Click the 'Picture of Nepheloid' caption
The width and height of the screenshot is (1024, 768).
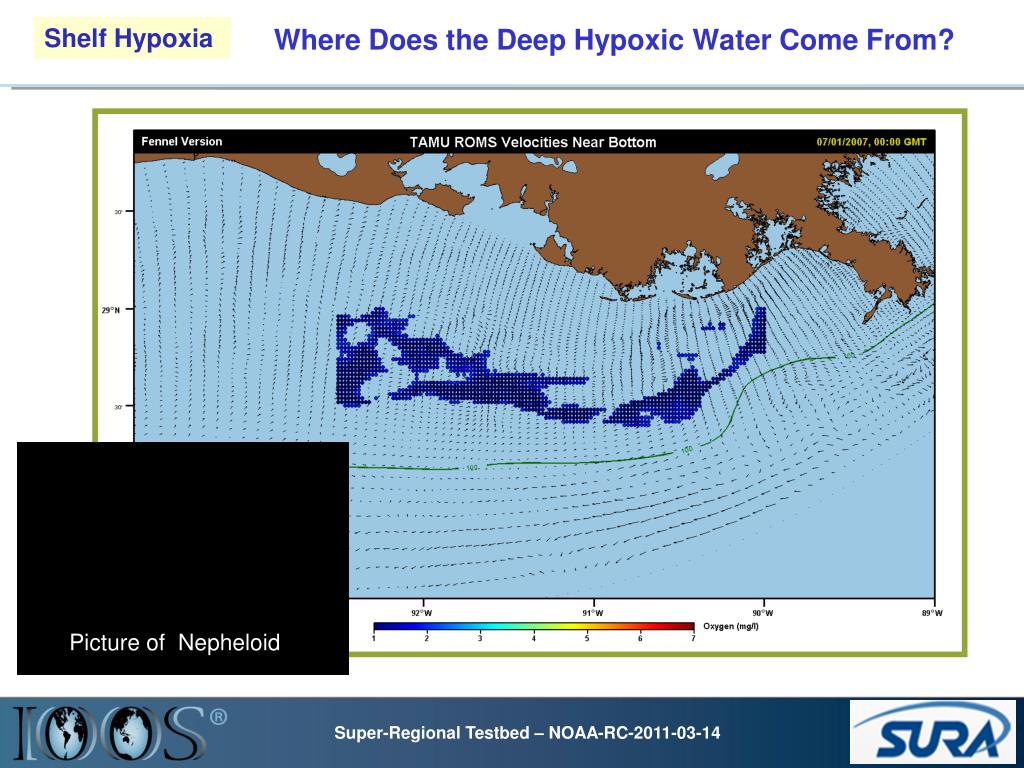(x=175, y=643)
